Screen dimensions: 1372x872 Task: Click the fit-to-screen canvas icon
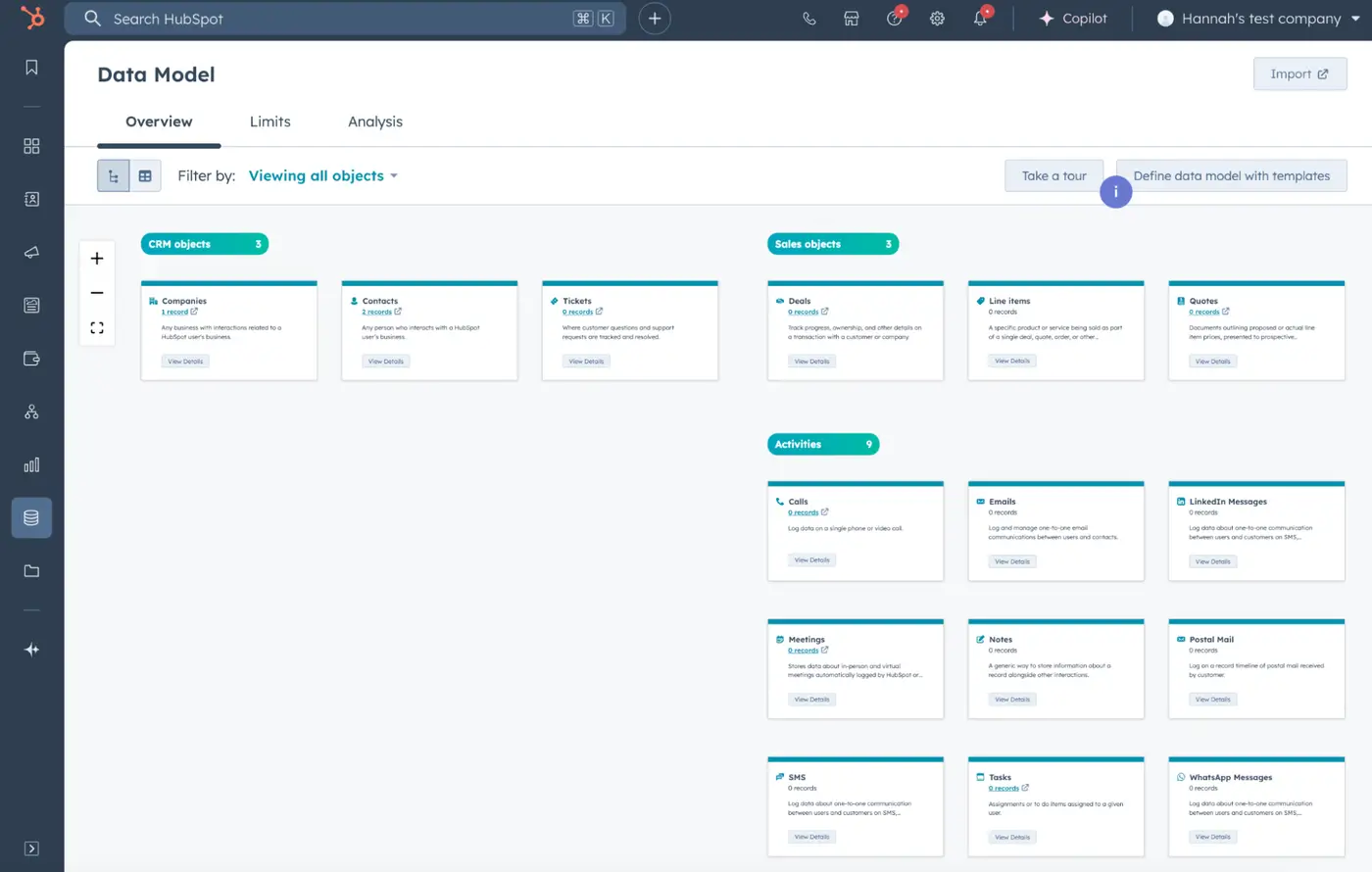point(97,327)
